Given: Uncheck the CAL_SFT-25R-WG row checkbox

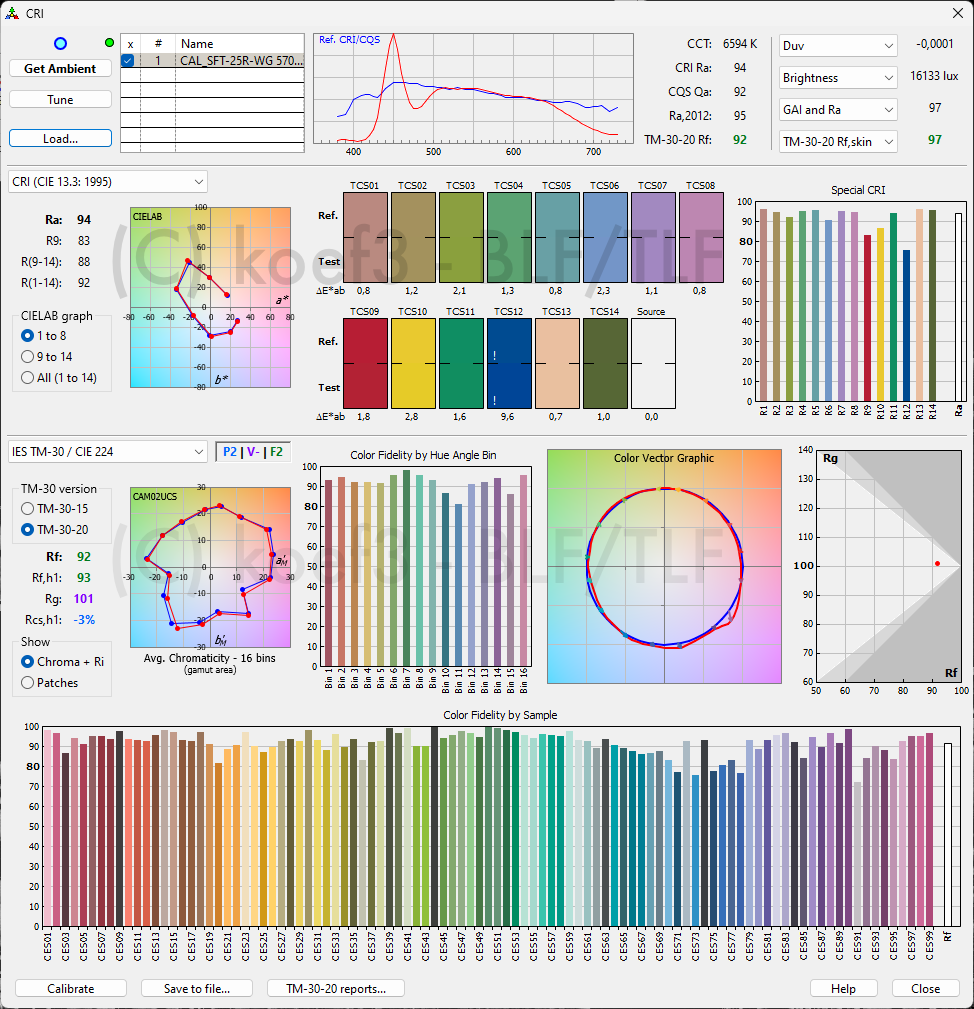Looking at the screenshot, I should pyautogui.click(x=129, y=61).
